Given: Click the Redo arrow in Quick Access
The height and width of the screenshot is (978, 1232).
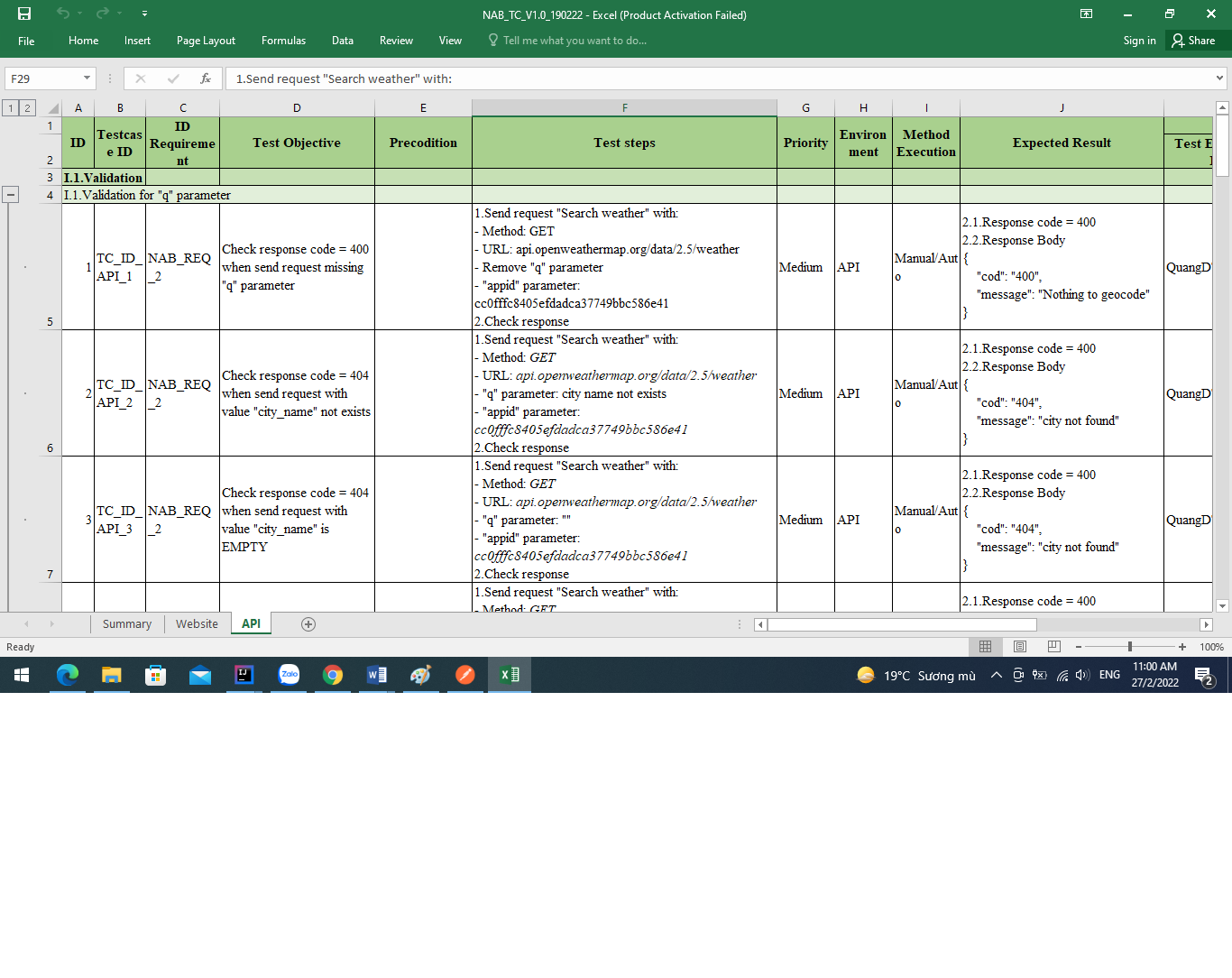Looking at the screenshot, I should click(x=102, y=14).
